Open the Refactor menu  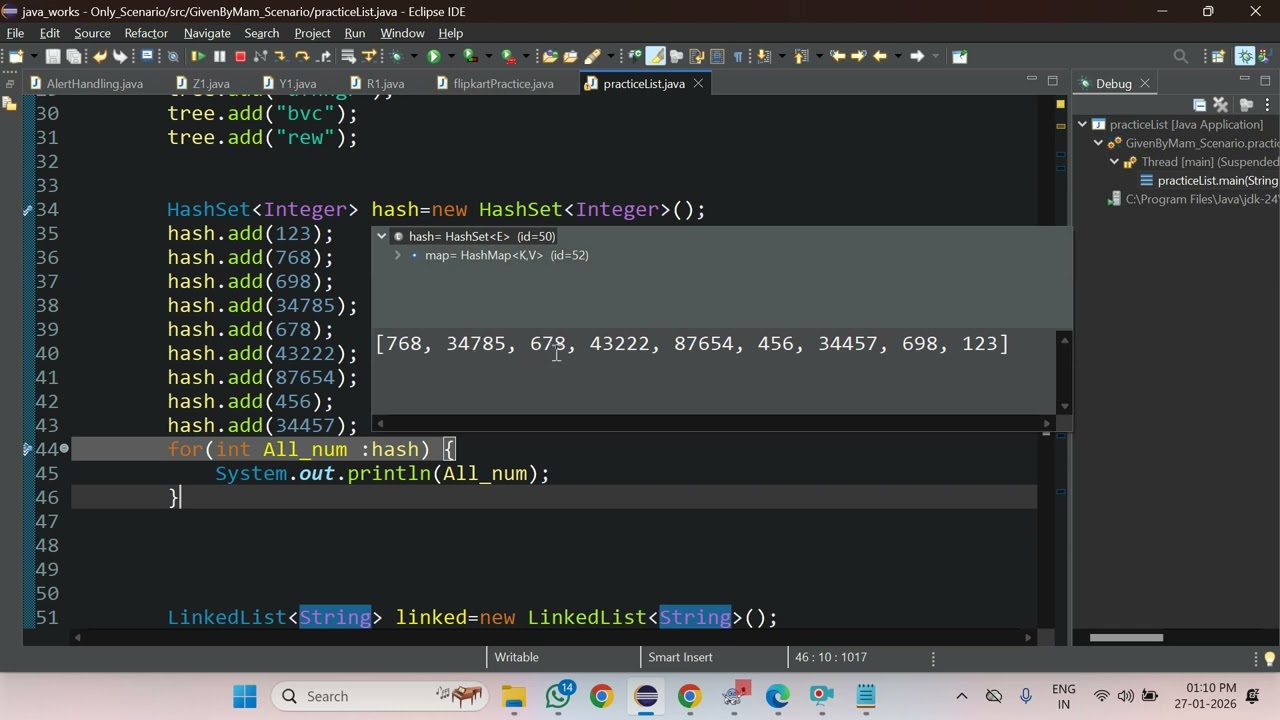[x=146, y=33]
